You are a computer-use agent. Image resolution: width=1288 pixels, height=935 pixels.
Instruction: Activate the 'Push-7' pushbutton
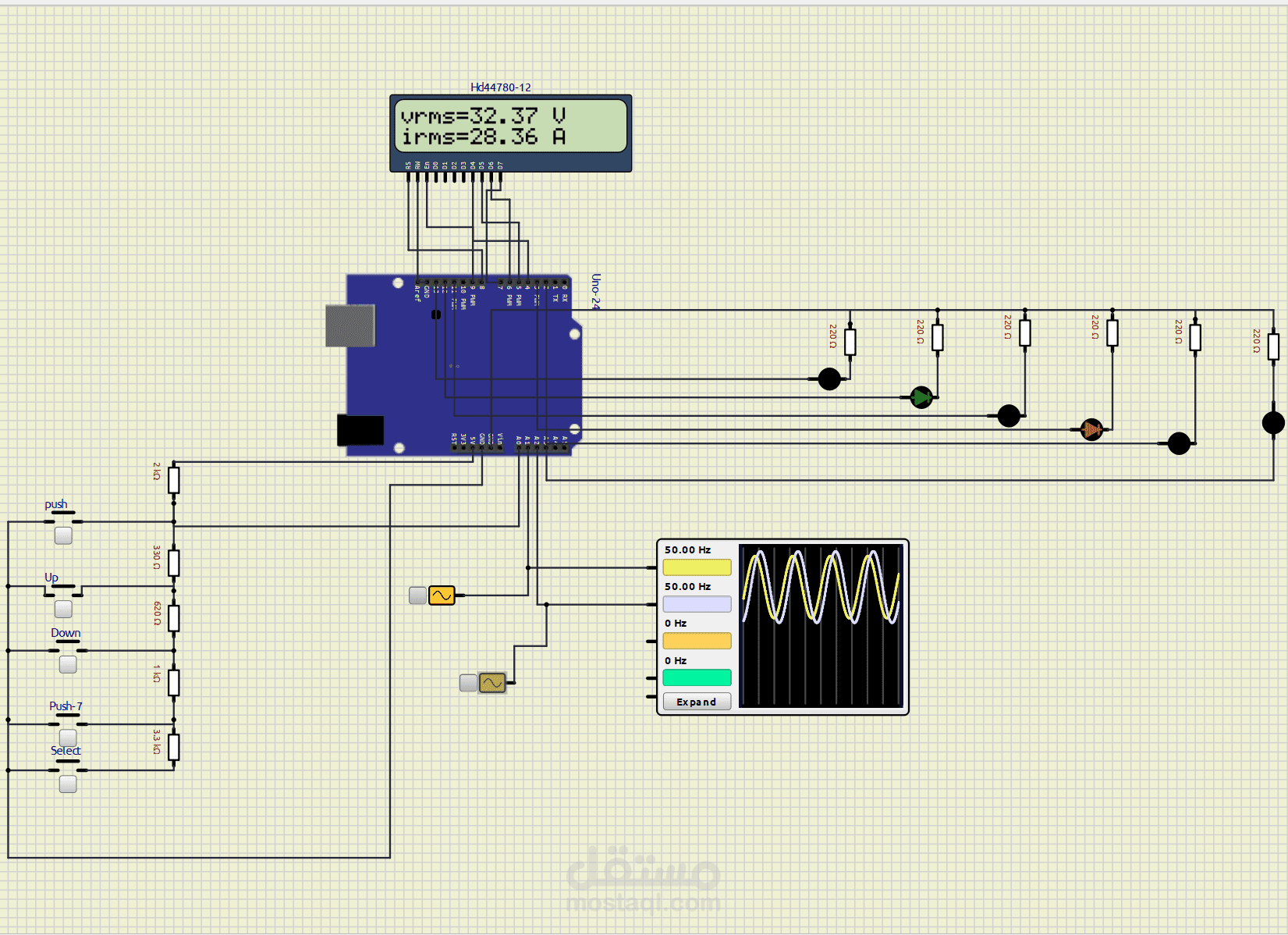(68, 738)
